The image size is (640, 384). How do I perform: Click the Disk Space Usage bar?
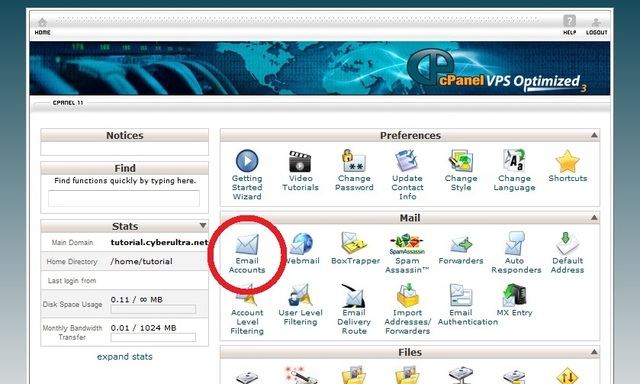[x=153, y=309]
